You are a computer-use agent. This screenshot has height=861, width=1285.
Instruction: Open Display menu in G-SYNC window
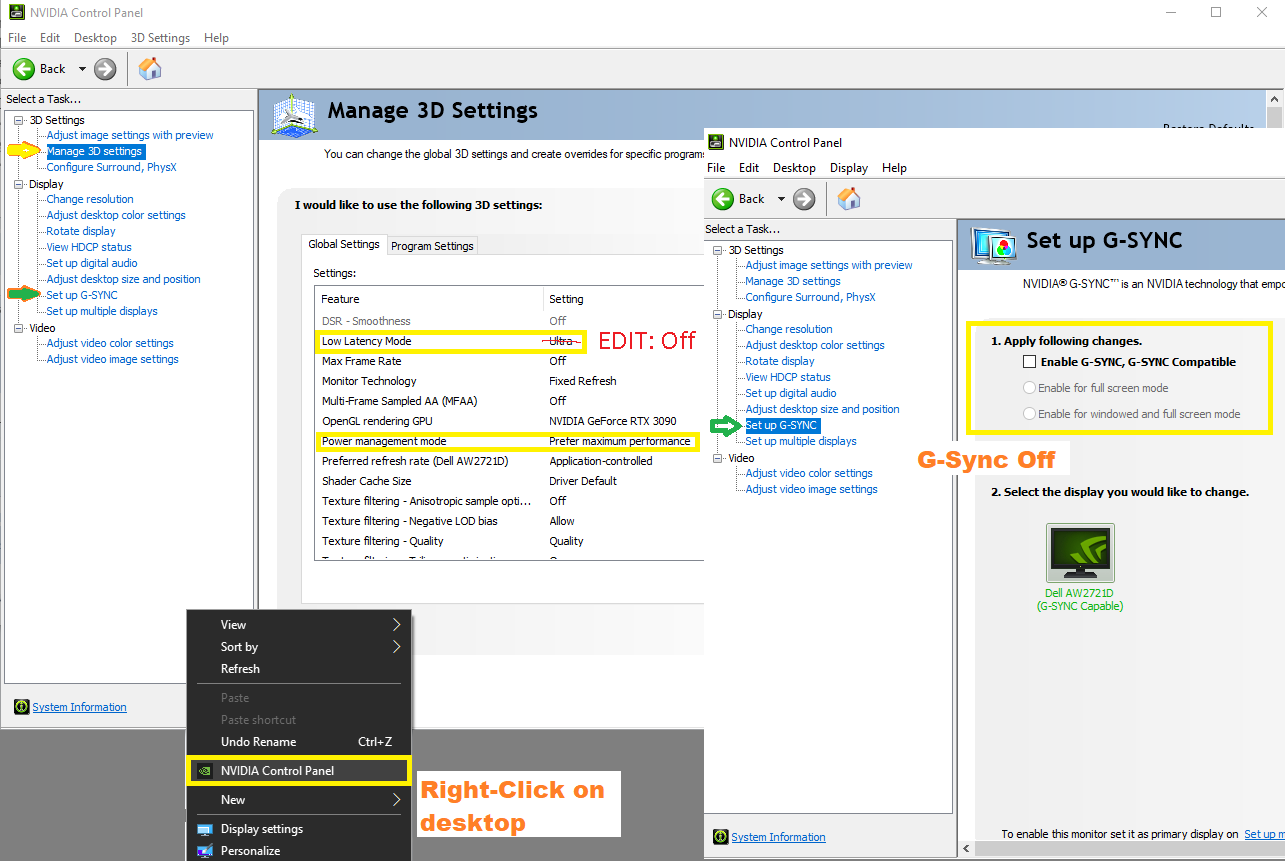click(x=849, y=168)
